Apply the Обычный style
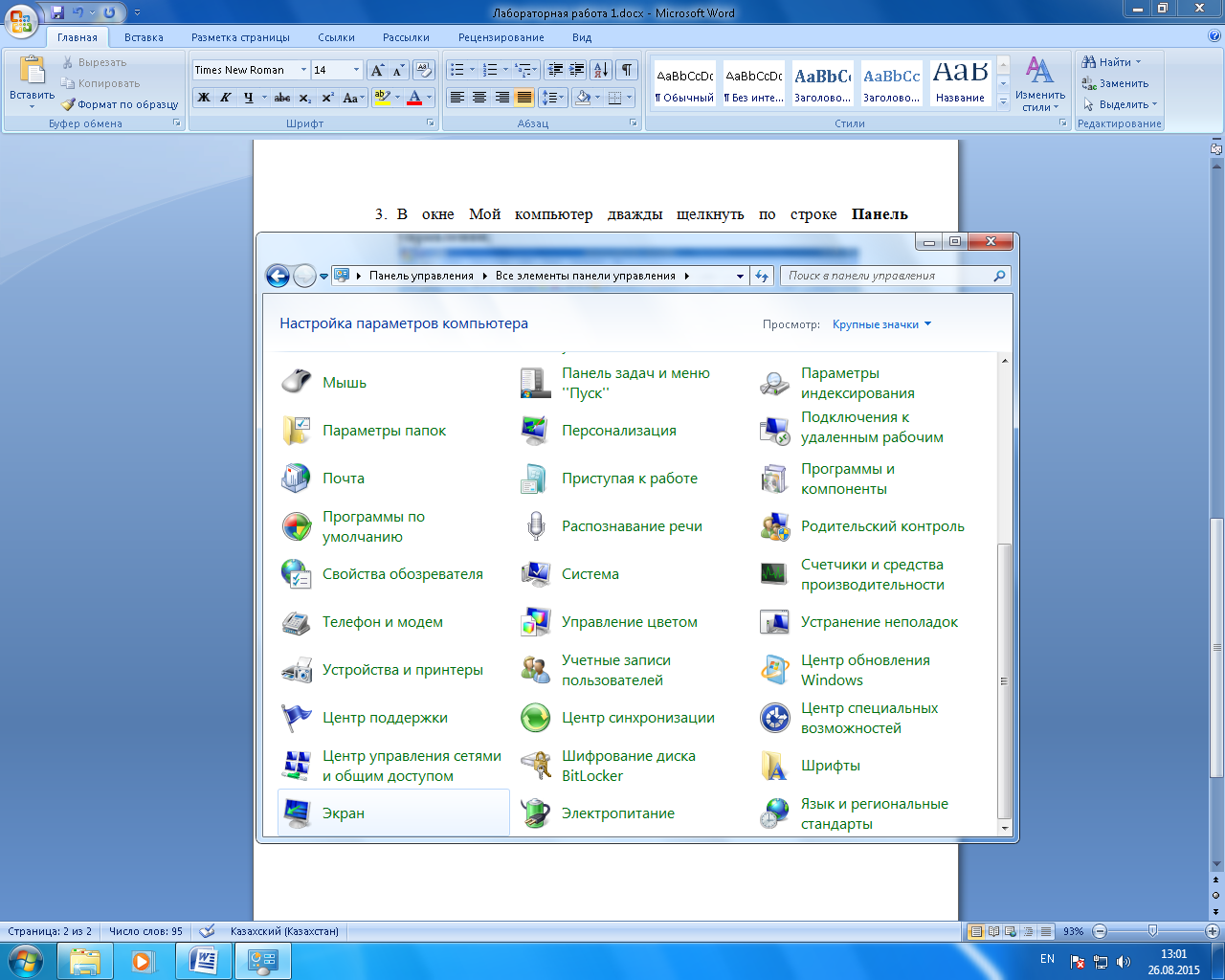1225x980 pixels. (684, 83)
